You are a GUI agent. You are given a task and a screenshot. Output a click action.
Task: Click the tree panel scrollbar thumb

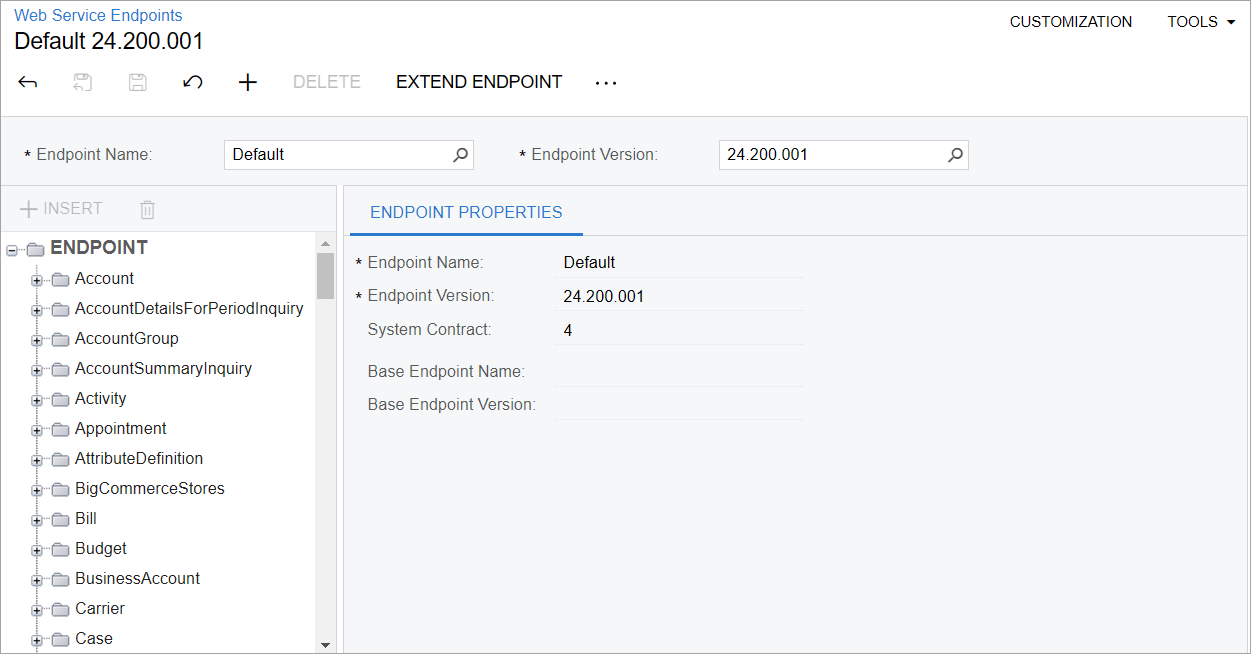coord(325,275)
